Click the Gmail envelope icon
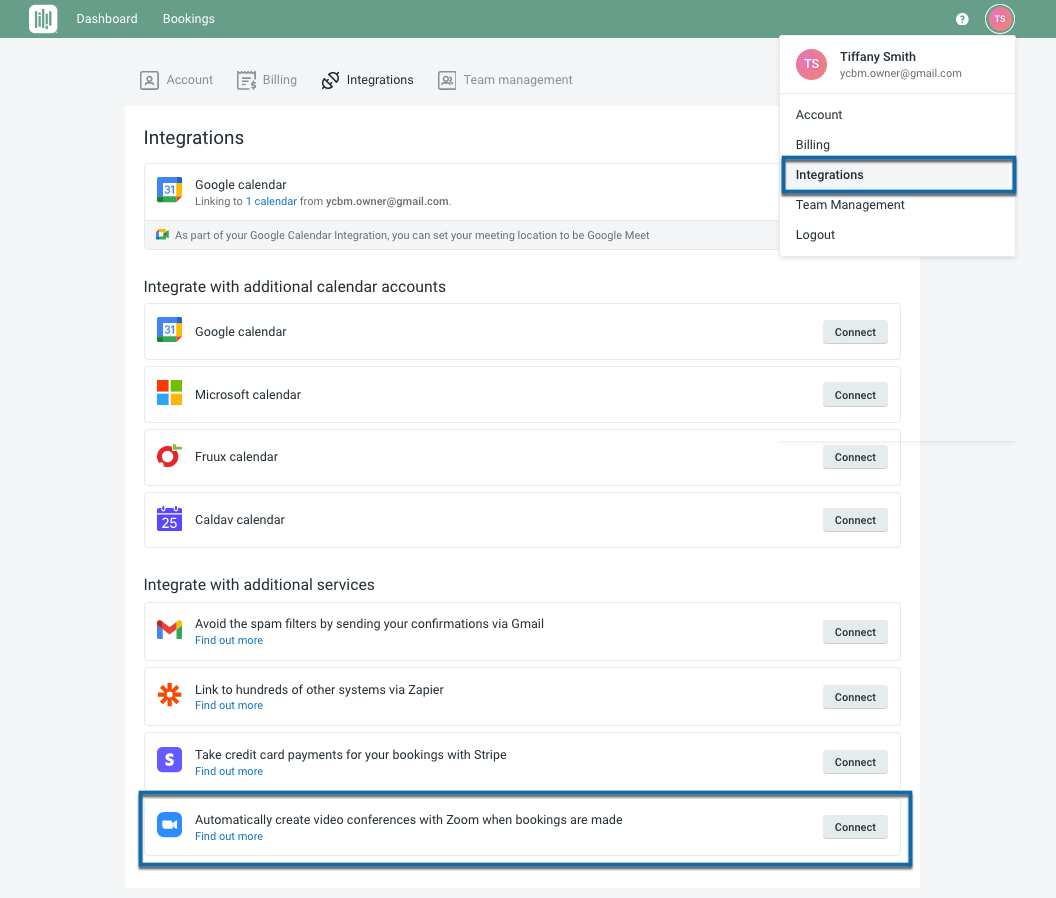Image resolution: width=1056 pixels, height=898 pixels. (x=169, y=630)
